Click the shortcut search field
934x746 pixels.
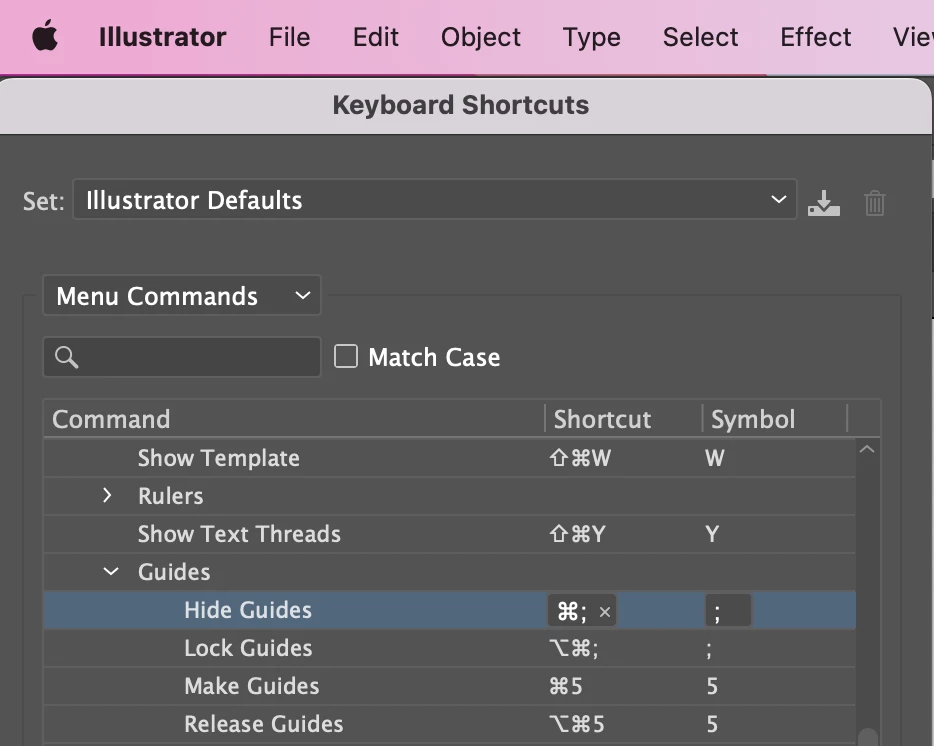pos(182,357)
